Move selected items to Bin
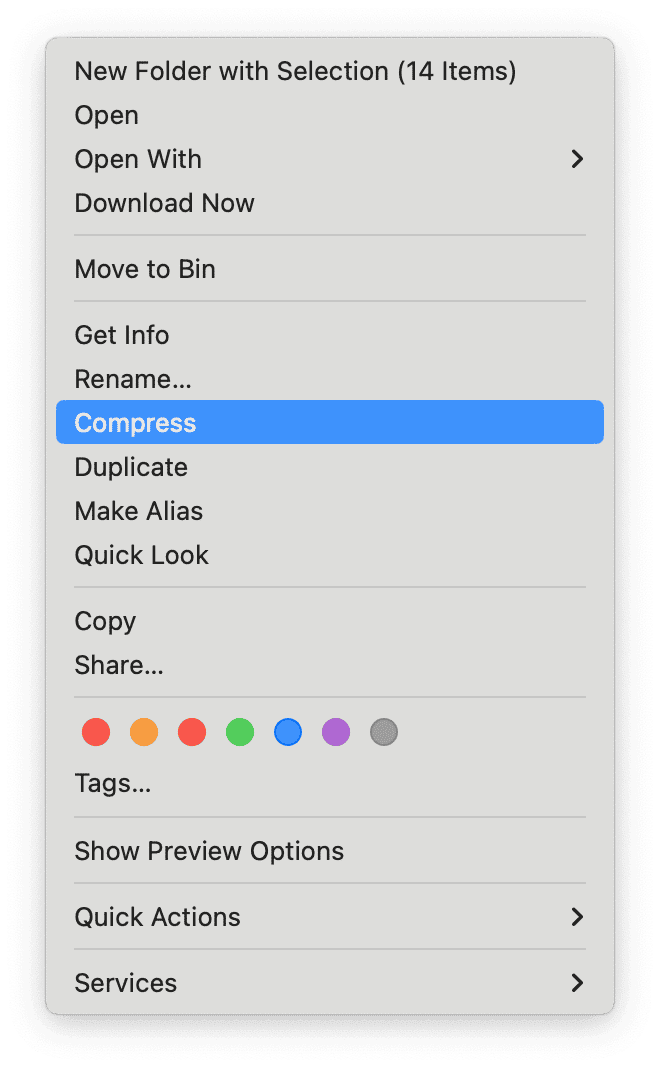This screenshot has height=1068, width=660. pyautogui.click(x=144, y=269)
